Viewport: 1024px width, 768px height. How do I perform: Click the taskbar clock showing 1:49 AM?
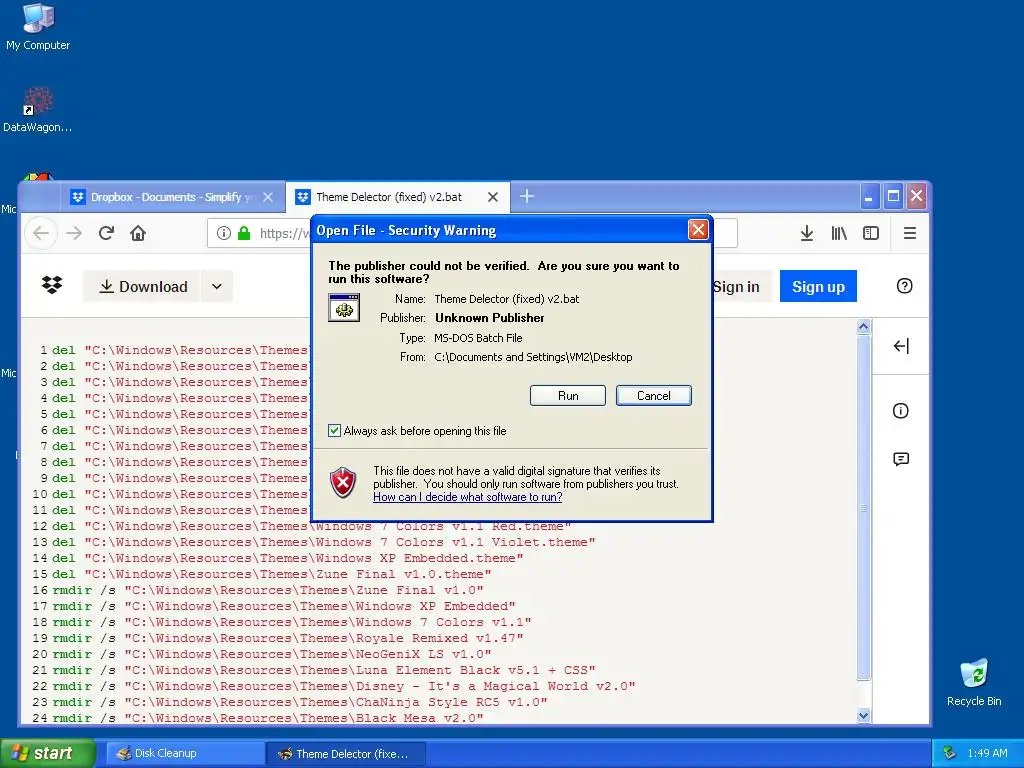click(x=987, y=753)
